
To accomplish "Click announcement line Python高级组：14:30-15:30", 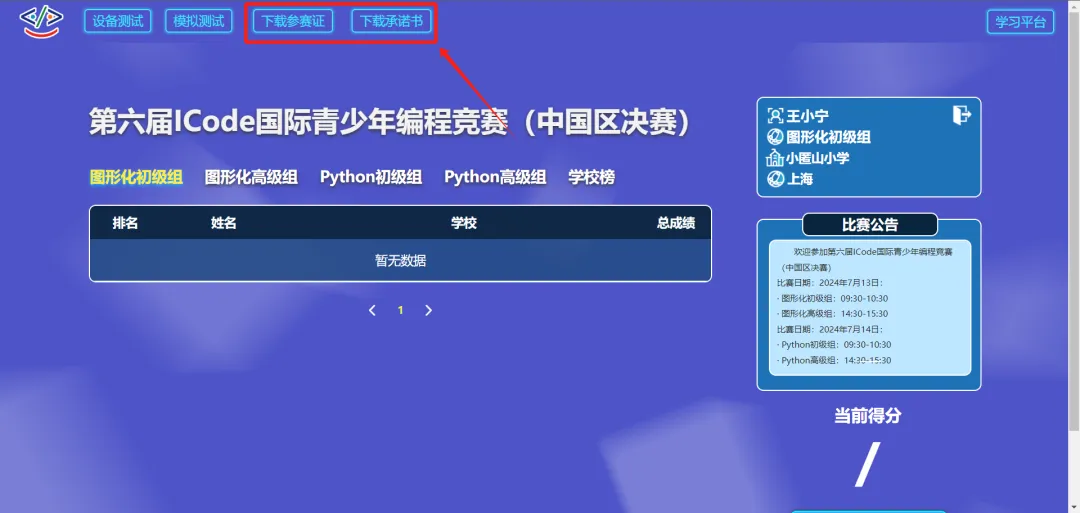I will point(834,360).
